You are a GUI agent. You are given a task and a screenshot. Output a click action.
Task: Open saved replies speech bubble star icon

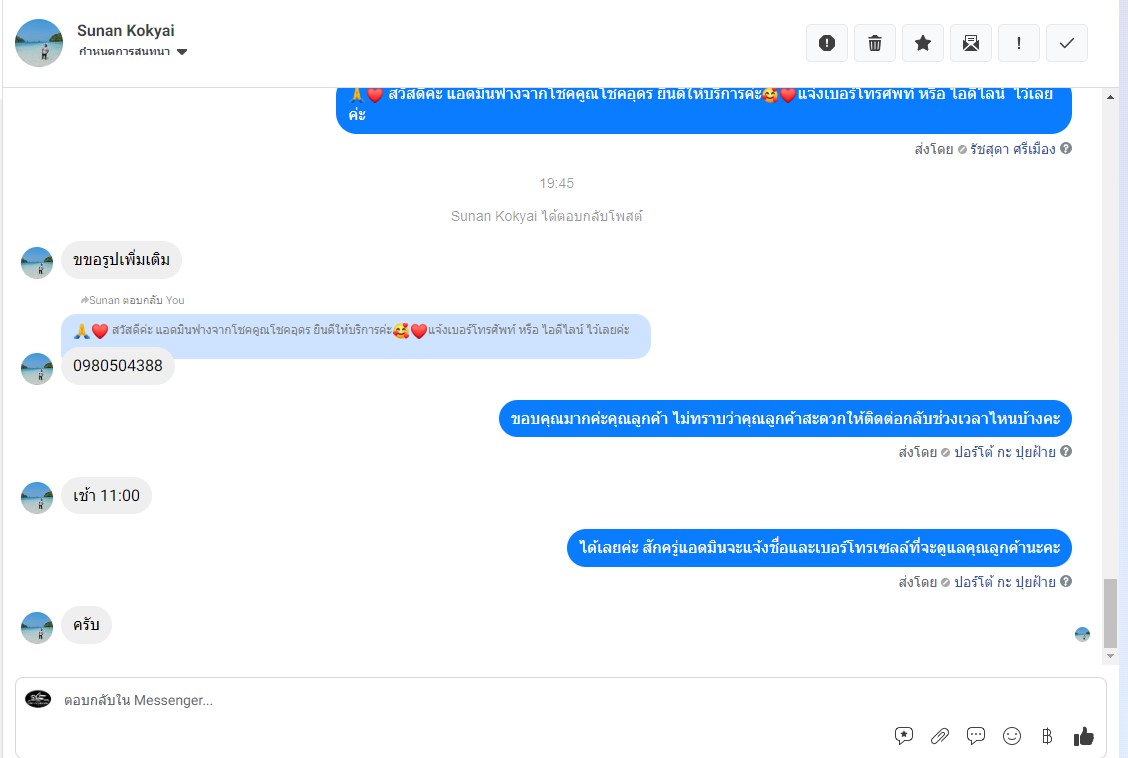point(904,736)
